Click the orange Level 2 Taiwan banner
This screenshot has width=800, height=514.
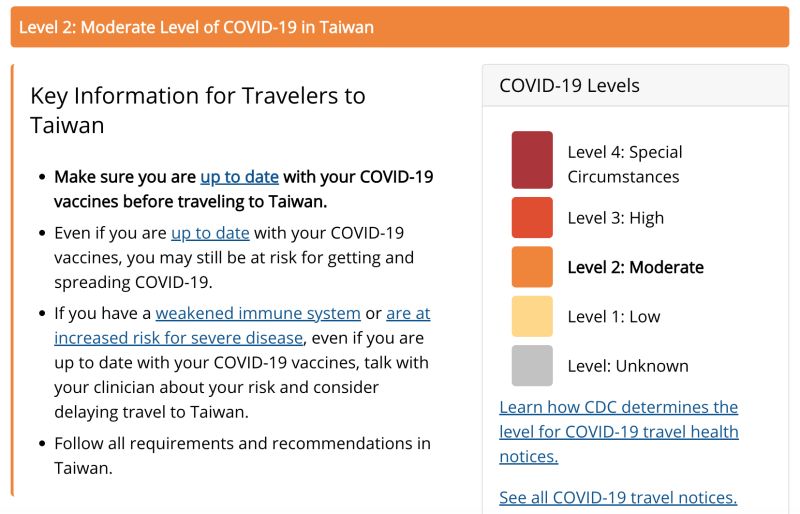(400, 27)
